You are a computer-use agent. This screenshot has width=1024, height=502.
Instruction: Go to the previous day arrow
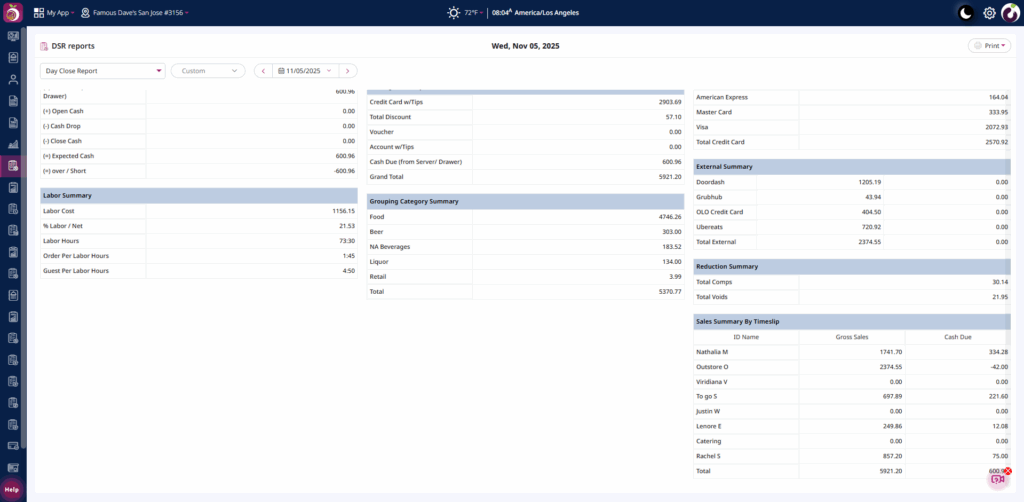262,71
